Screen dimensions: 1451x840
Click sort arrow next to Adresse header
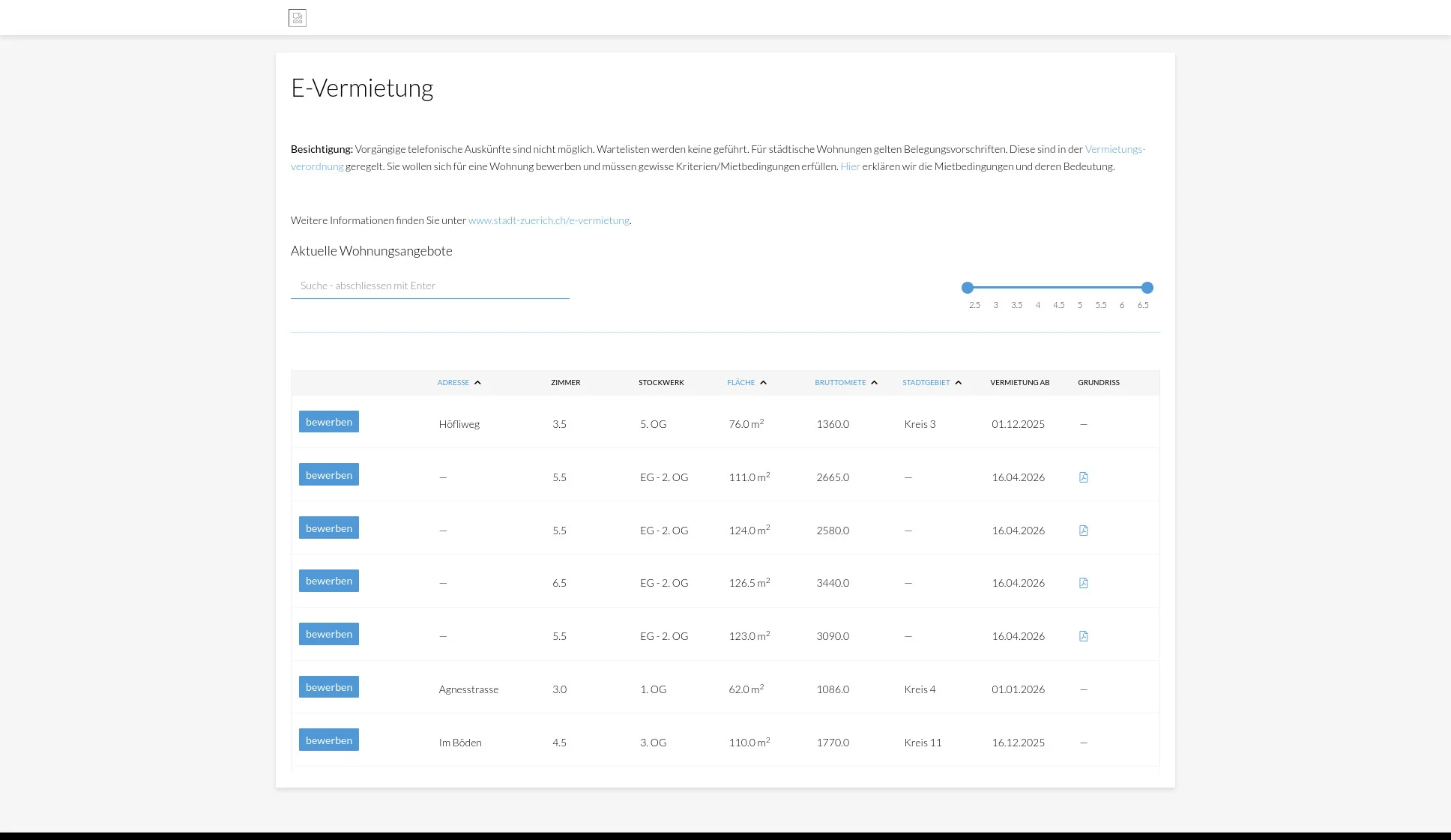pyautogui.click(x=477, y=383)
